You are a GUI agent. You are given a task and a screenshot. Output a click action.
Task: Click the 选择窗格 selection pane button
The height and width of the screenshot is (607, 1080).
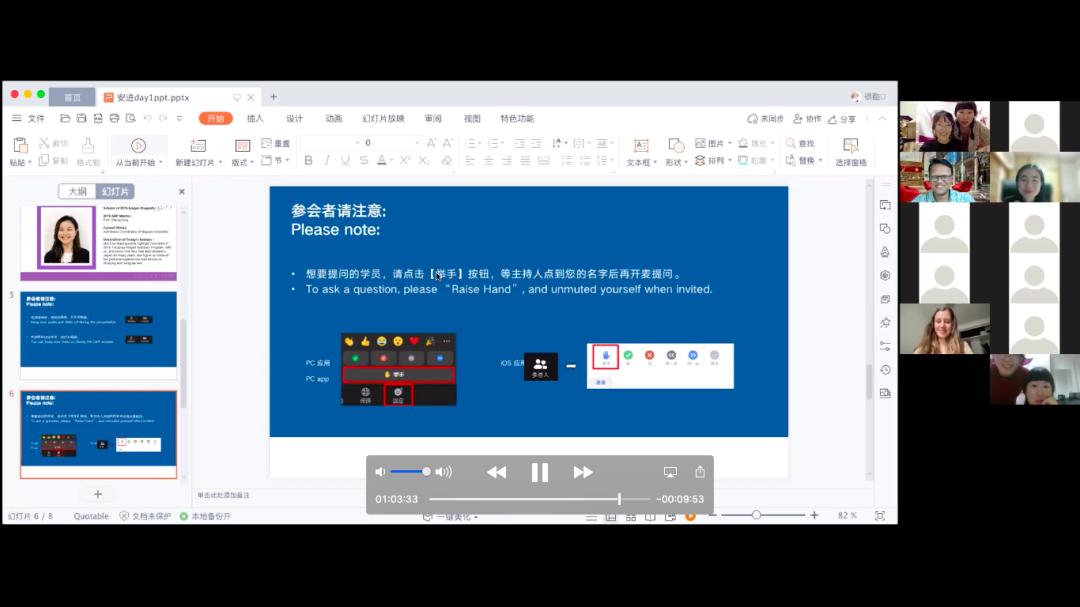tap(851, 152)
